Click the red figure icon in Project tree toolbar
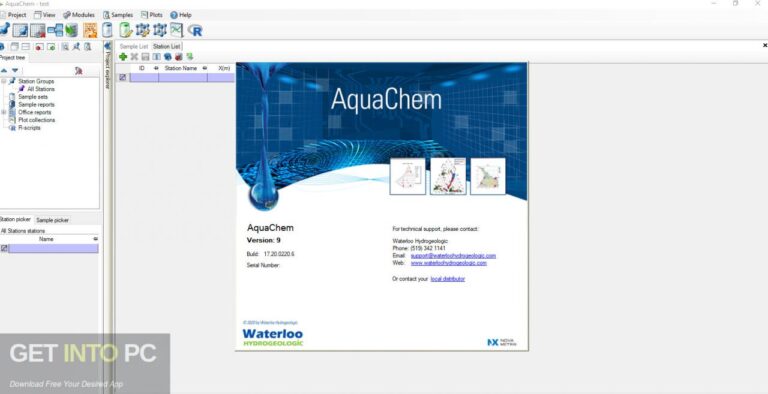Image resolution: width=768 pixels, height=394 pixels. [78, 71]
